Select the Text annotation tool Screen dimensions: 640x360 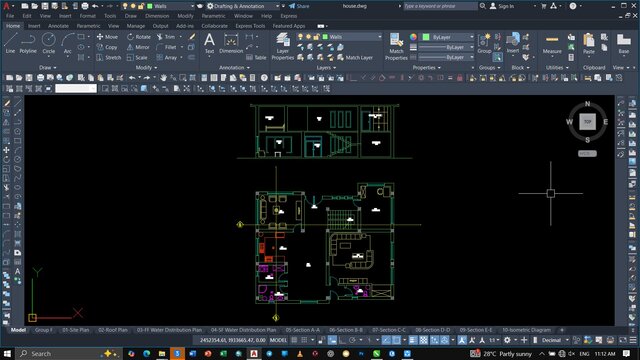[x=209, y=43]
